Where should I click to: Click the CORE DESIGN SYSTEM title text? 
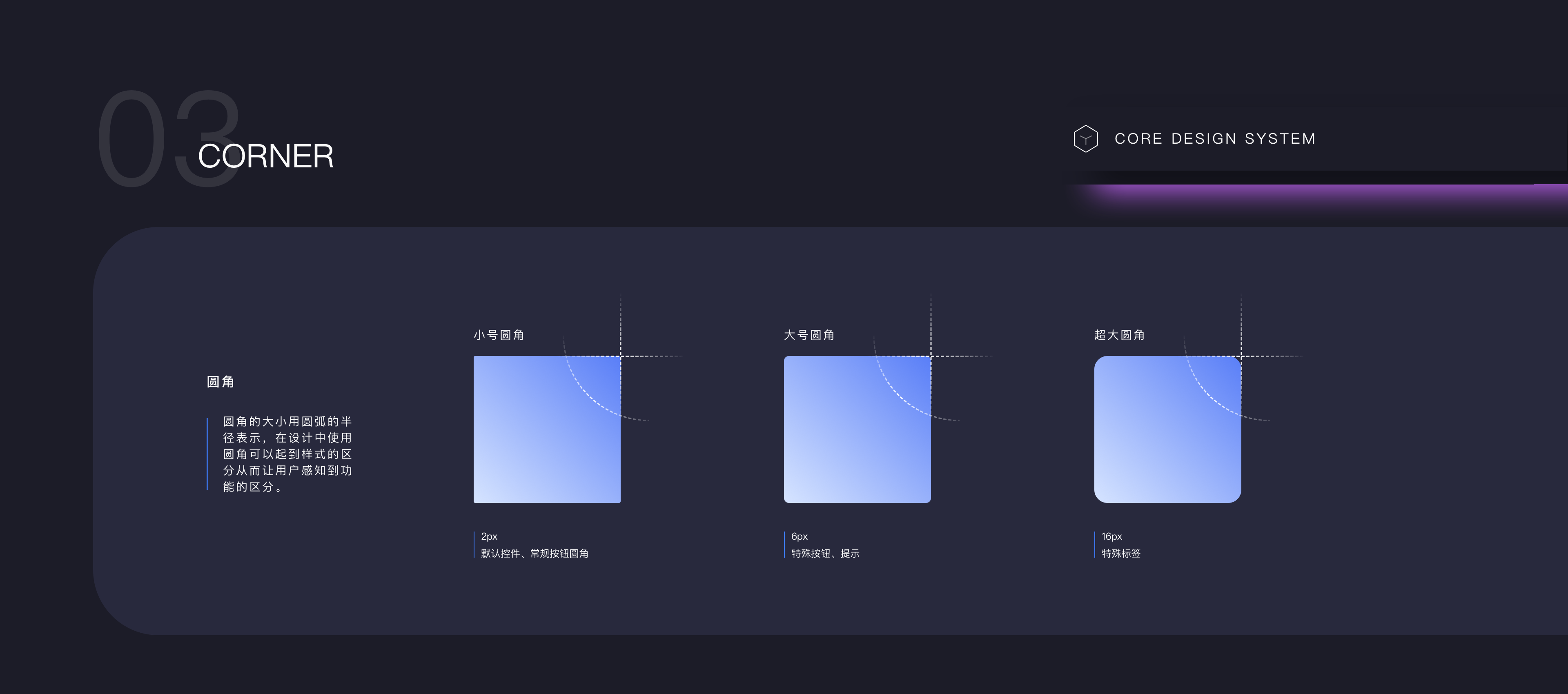[x=1215, y=139]
